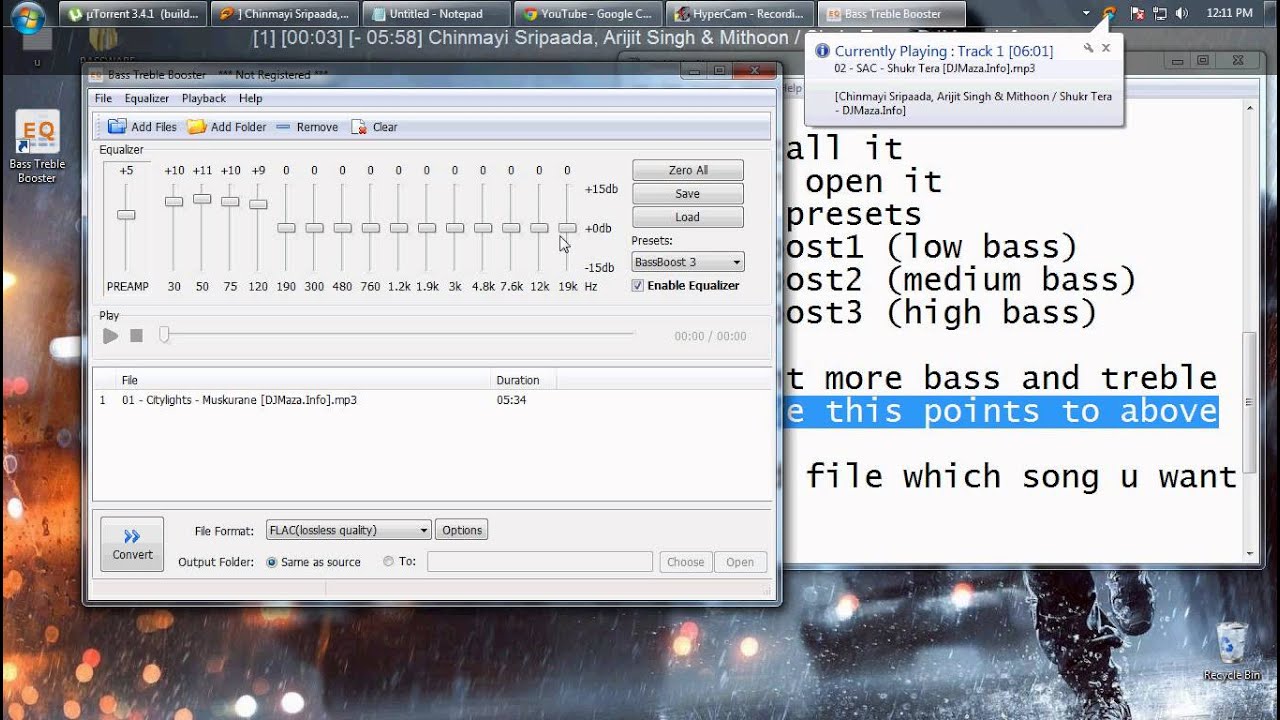1280x720 pixels.
Task: Click the Open output folder button
Action: click(x=740, y=562)
